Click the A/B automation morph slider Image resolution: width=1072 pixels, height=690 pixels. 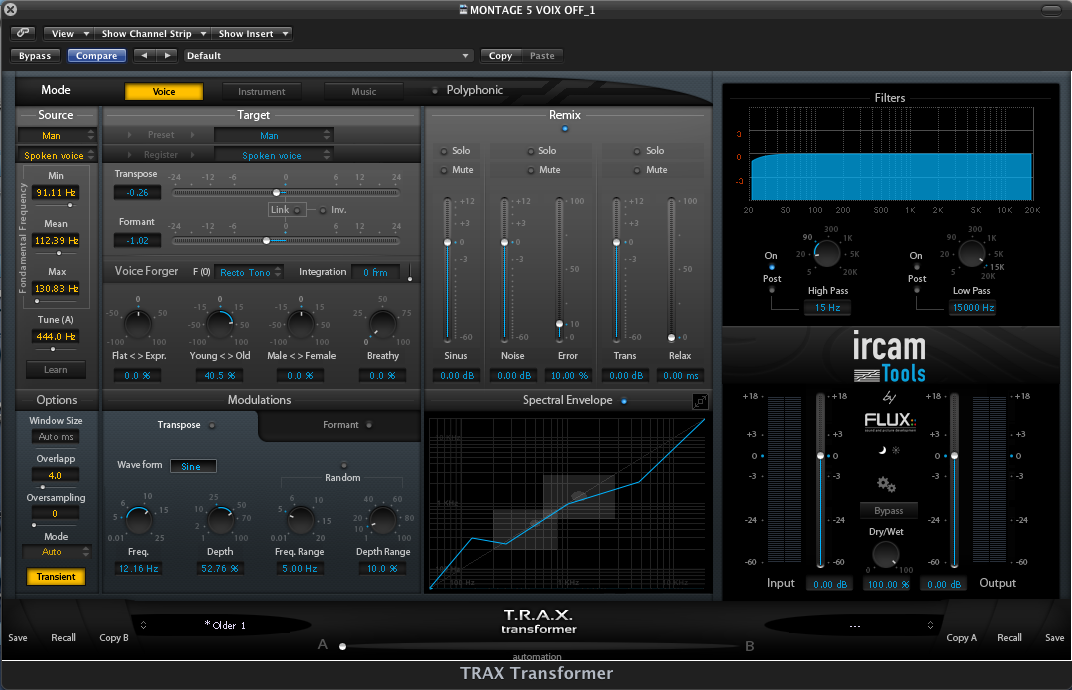coord(540,646)
